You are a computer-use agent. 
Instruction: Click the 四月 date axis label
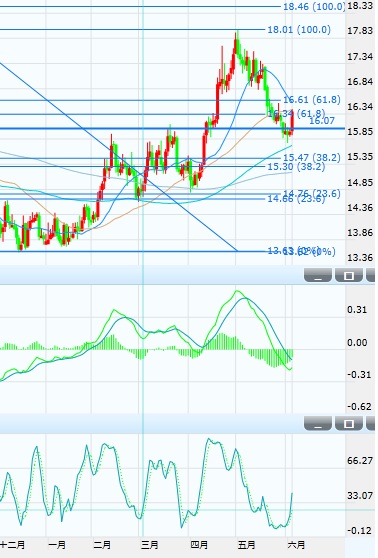click(x=199, y=545)
